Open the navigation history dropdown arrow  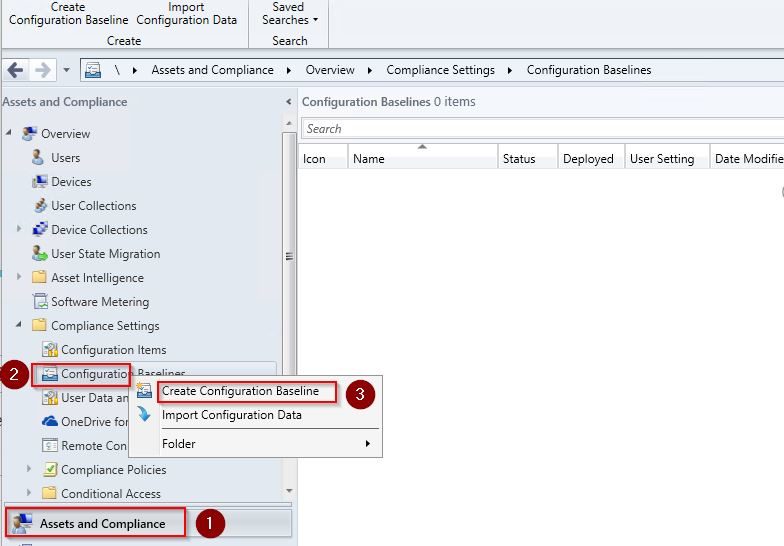point(66,70)
